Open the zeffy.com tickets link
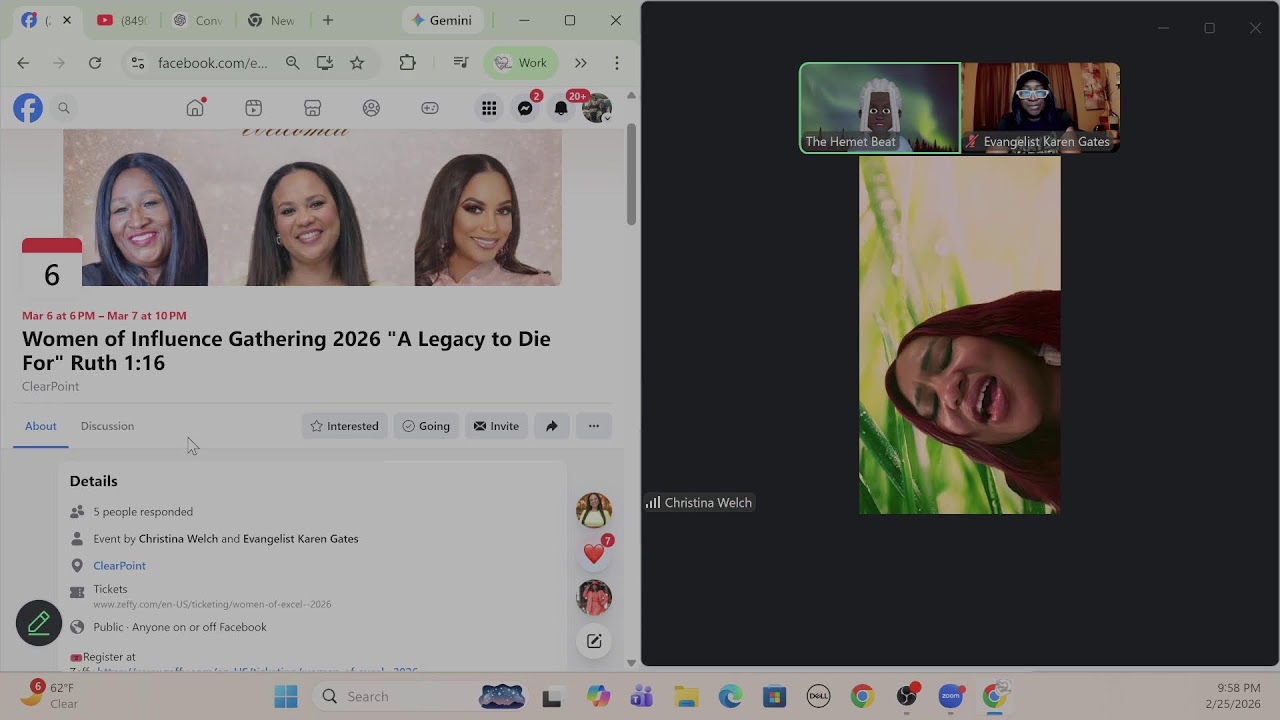This screenshot has height=720, width=1280. click(x=212, y=605)
